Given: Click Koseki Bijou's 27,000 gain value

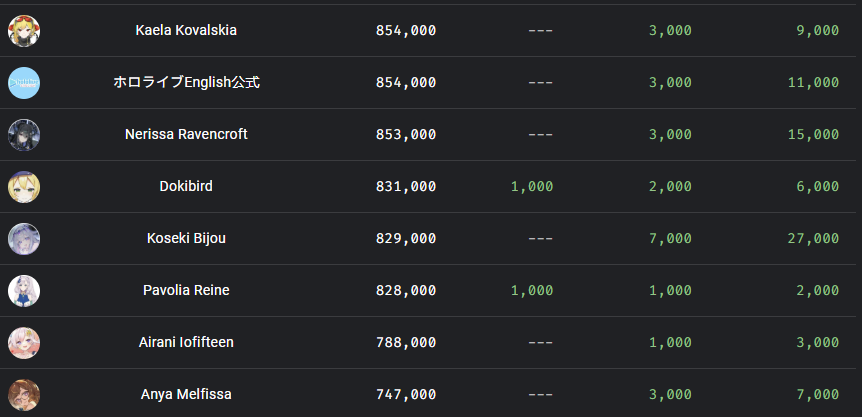Looking at the screenshot, I should 813,239.
